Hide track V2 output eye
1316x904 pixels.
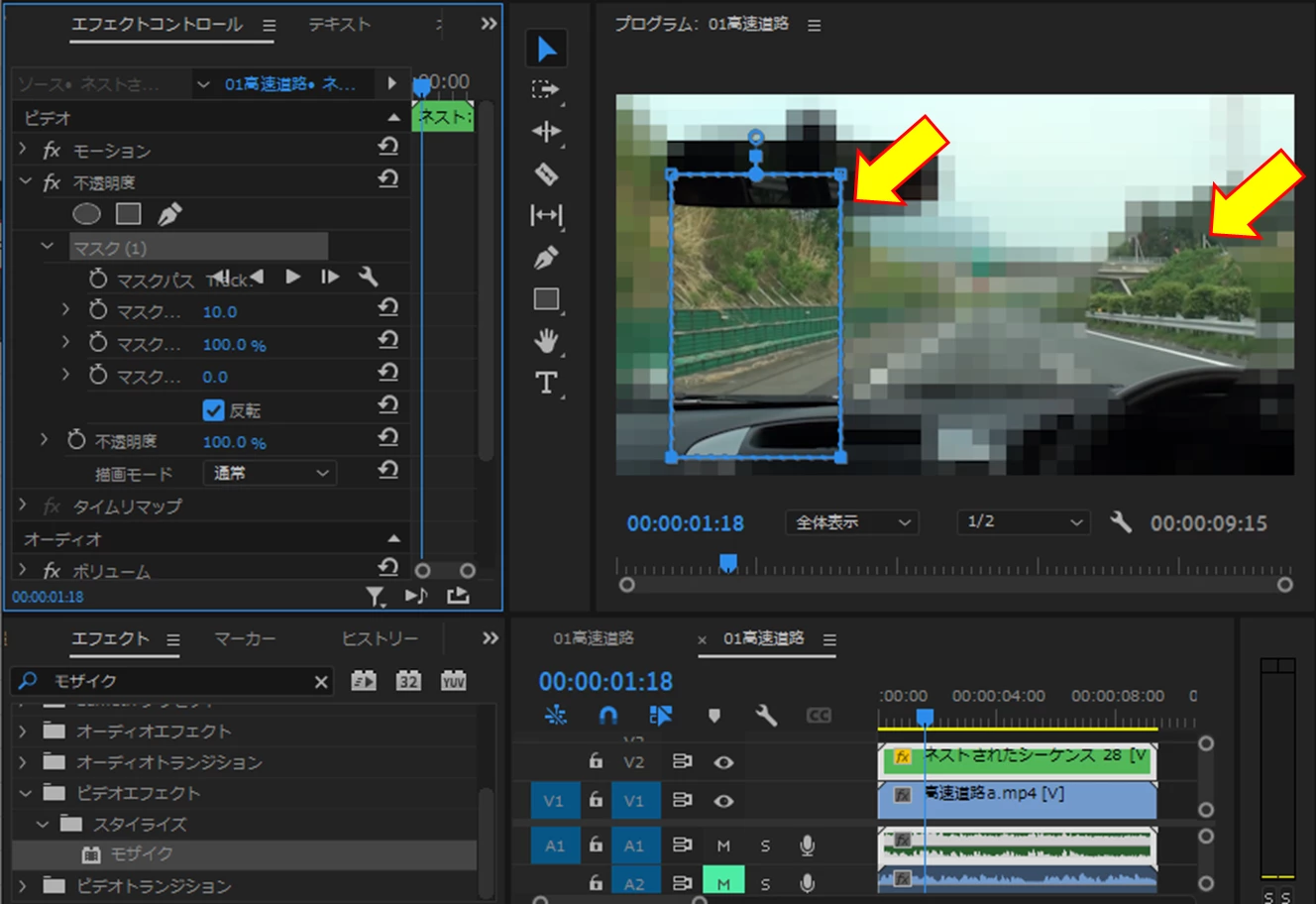[x=723, y=762]
